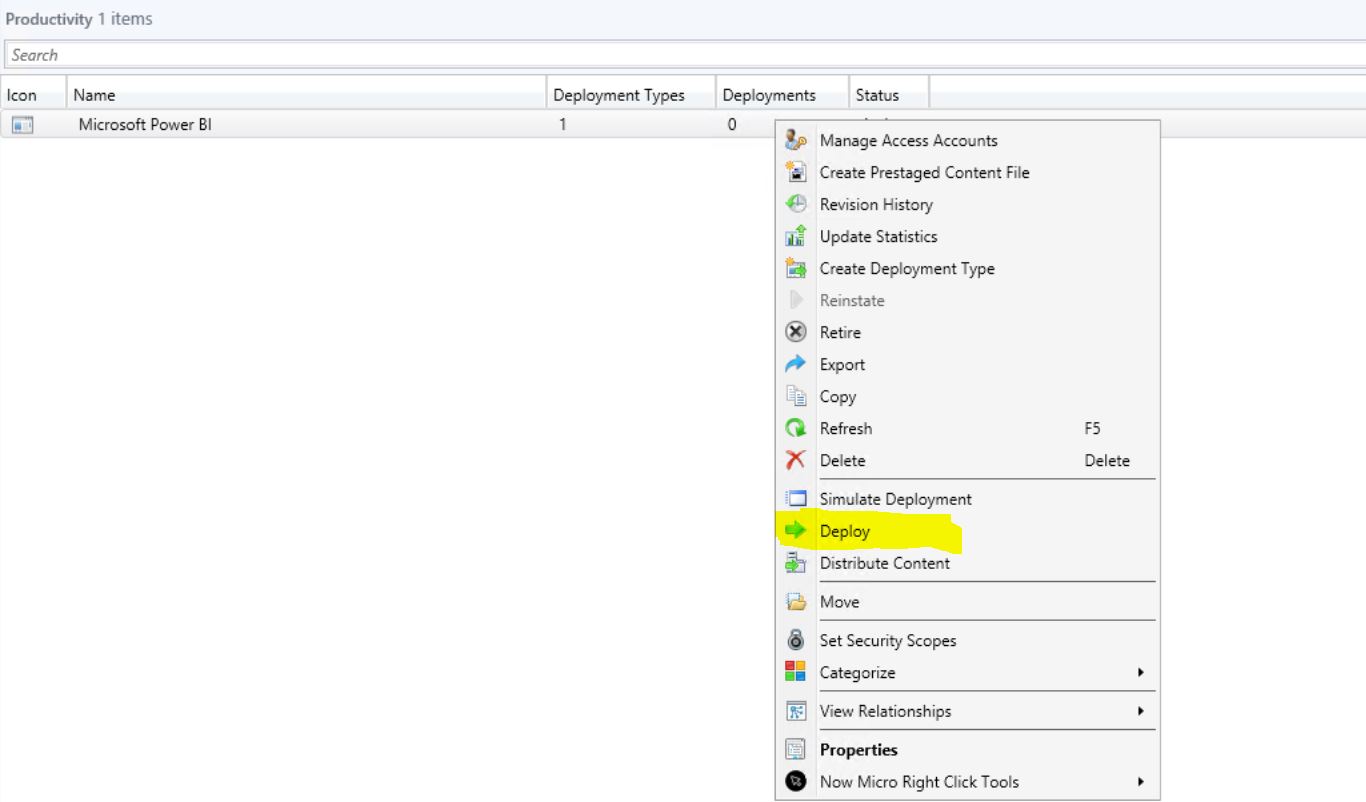The height and width of the screenshot is (802, 1366).
Task: Sort by the Status column header
Action: (889, 95)
